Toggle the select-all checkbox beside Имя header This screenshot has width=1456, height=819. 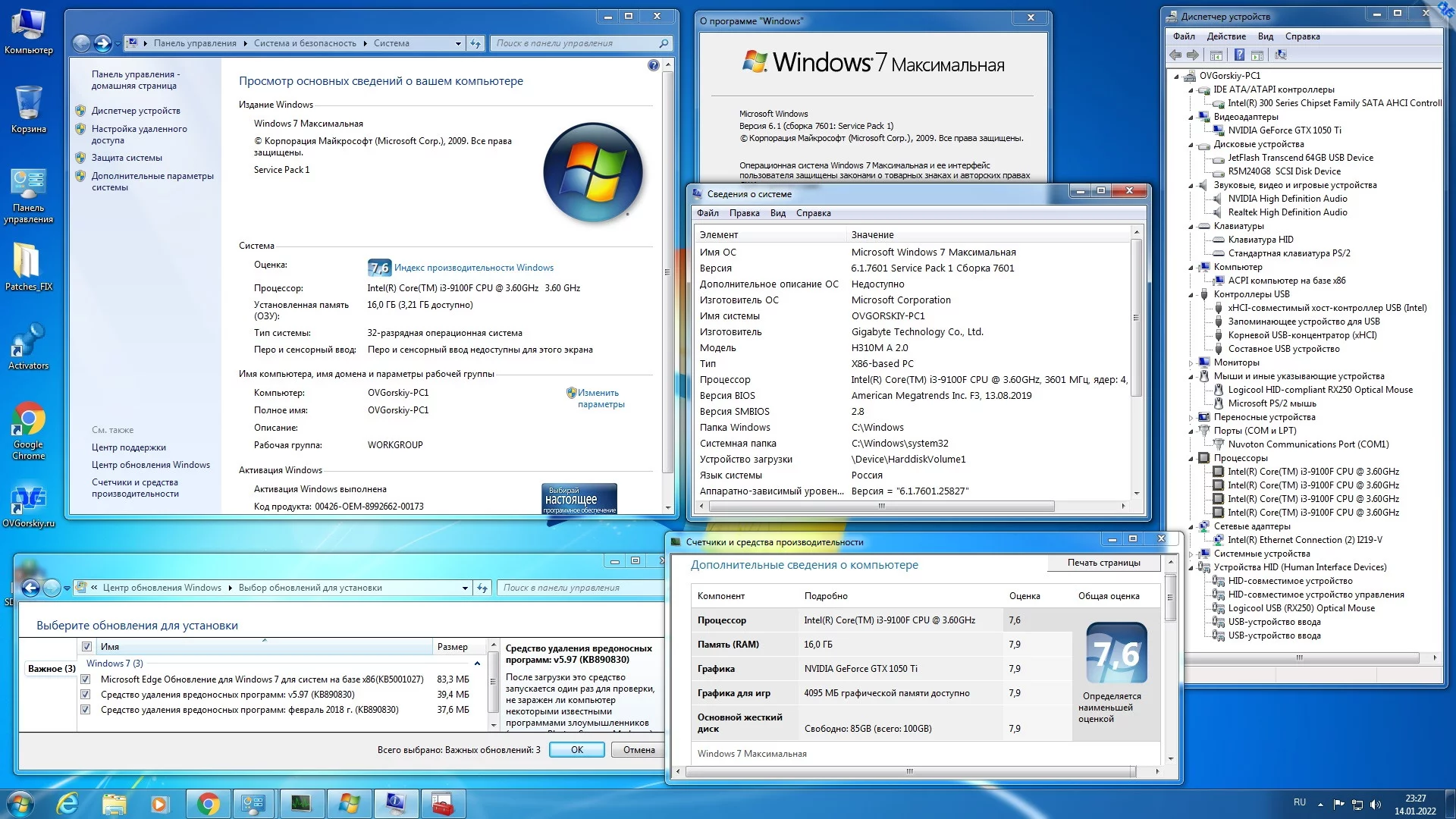[x=86, y=647]
